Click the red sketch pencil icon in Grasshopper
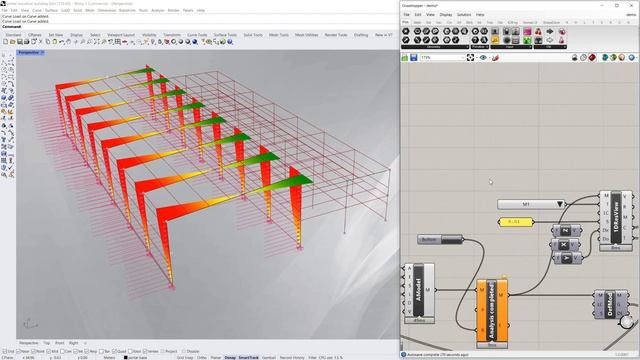Viewport: 640px width, 360px height. click(x=496, y=58)
